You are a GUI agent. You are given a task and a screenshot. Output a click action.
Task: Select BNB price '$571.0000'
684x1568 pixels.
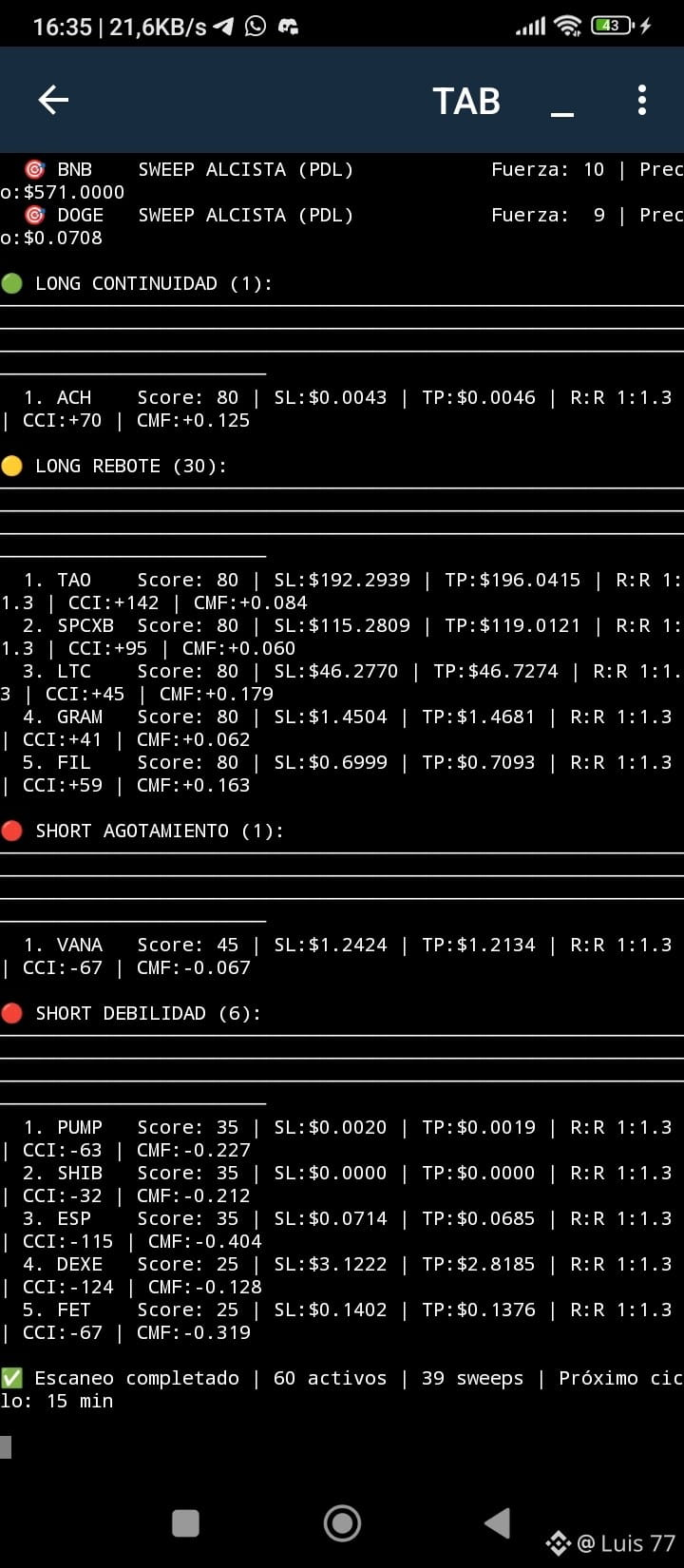(74, 192)
